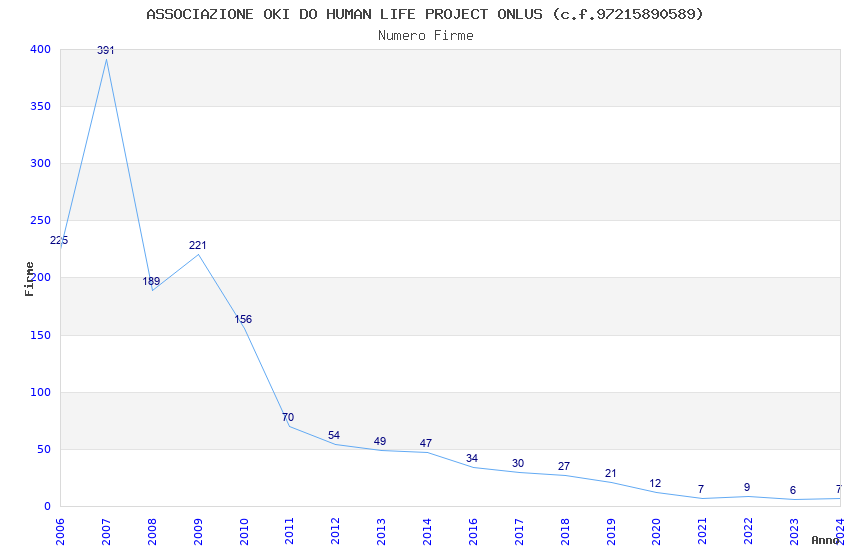Click the 2009 x-axis year label
This screenshot has width=850, height=550.
(198, 531)
